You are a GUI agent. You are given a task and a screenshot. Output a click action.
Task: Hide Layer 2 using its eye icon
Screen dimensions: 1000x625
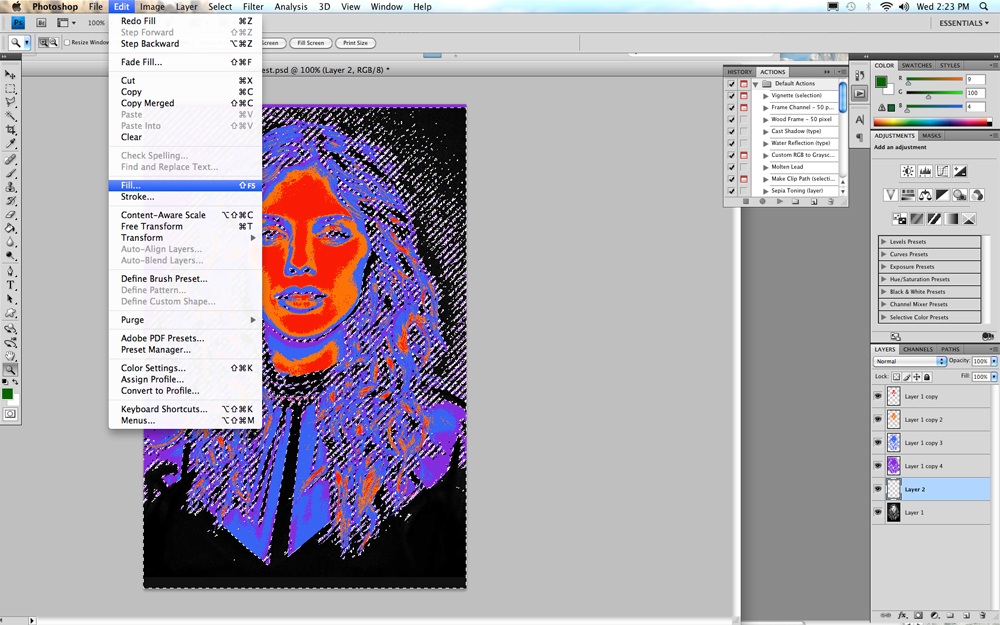878,489
